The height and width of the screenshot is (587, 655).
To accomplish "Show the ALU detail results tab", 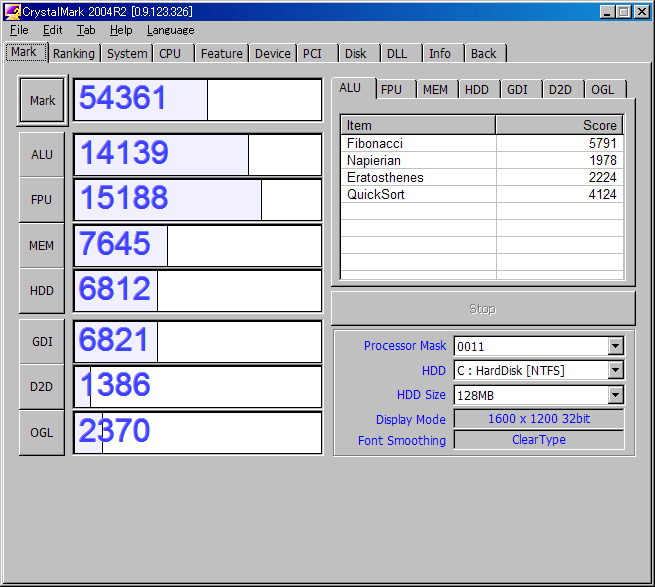I will (x=354, y=88).
